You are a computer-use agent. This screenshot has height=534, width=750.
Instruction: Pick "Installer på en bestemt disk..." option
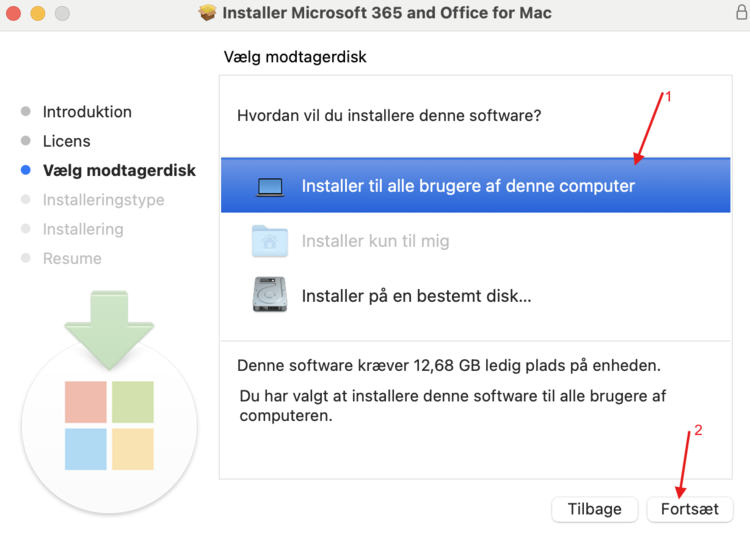pyautogui.click(x=416, y=296)
